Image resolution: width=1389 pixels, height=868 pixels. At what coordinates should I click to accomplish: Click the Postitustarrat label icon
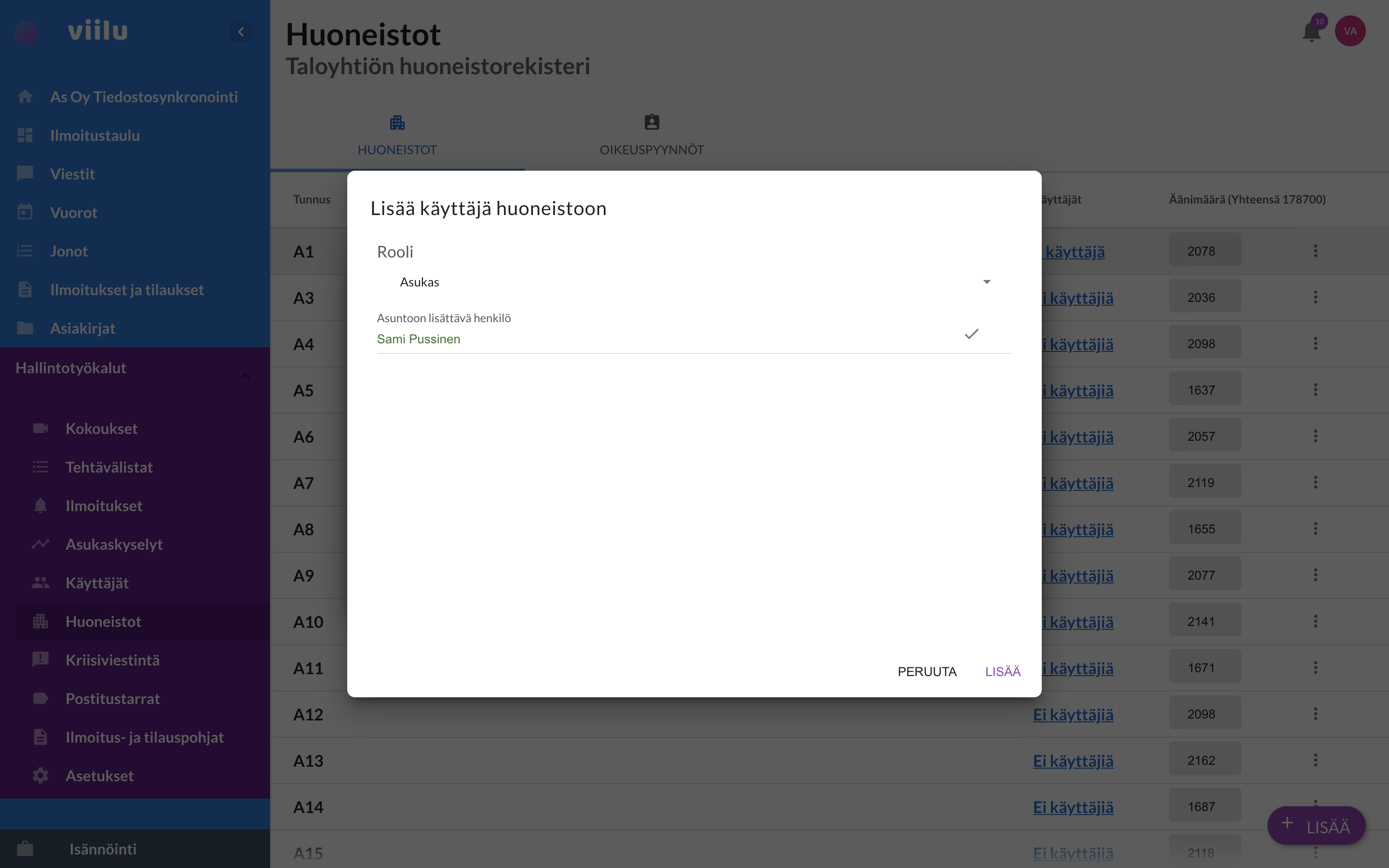[x=40, y=699]
